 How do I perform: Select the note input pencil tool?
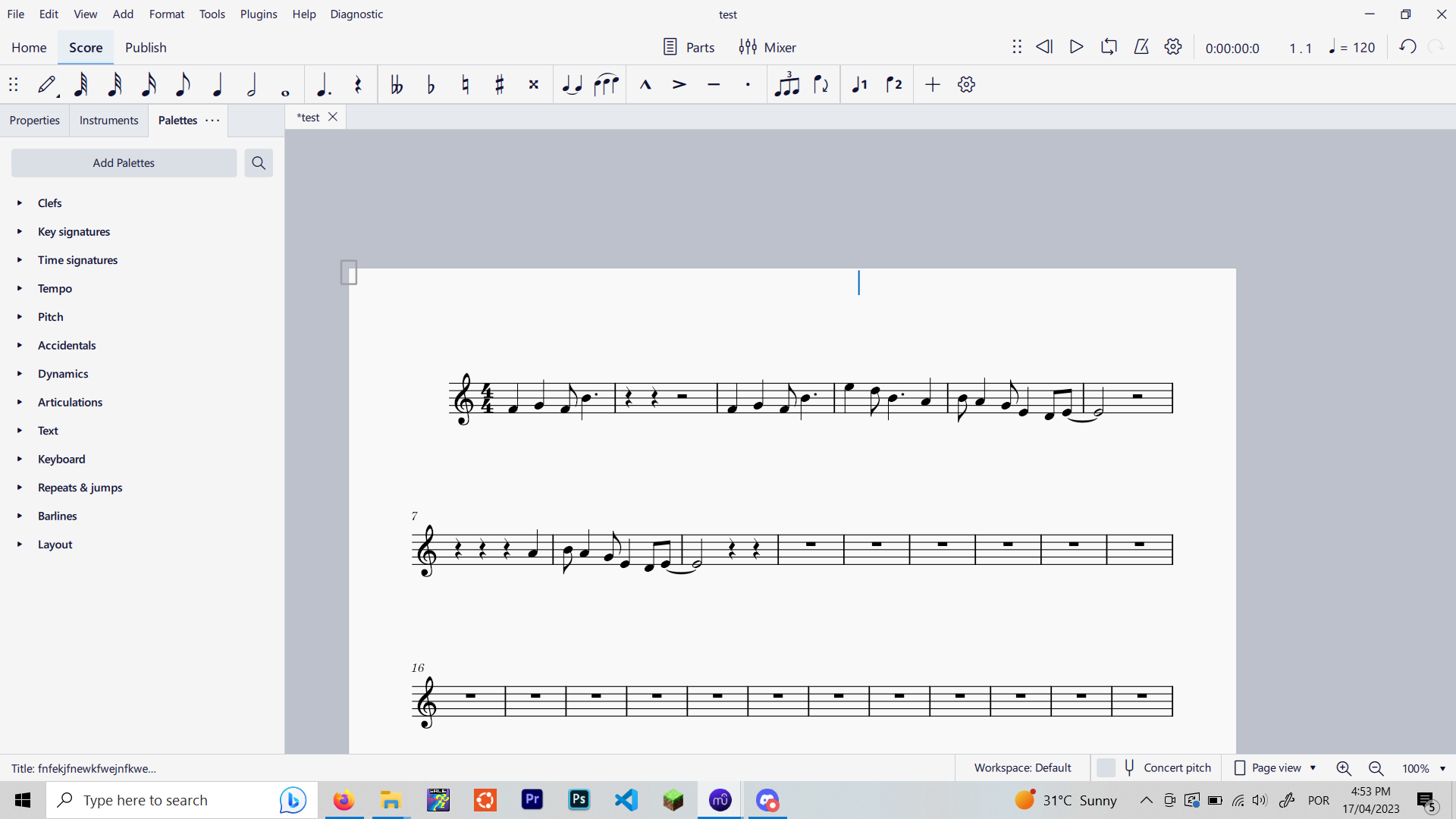coord(47,84)
